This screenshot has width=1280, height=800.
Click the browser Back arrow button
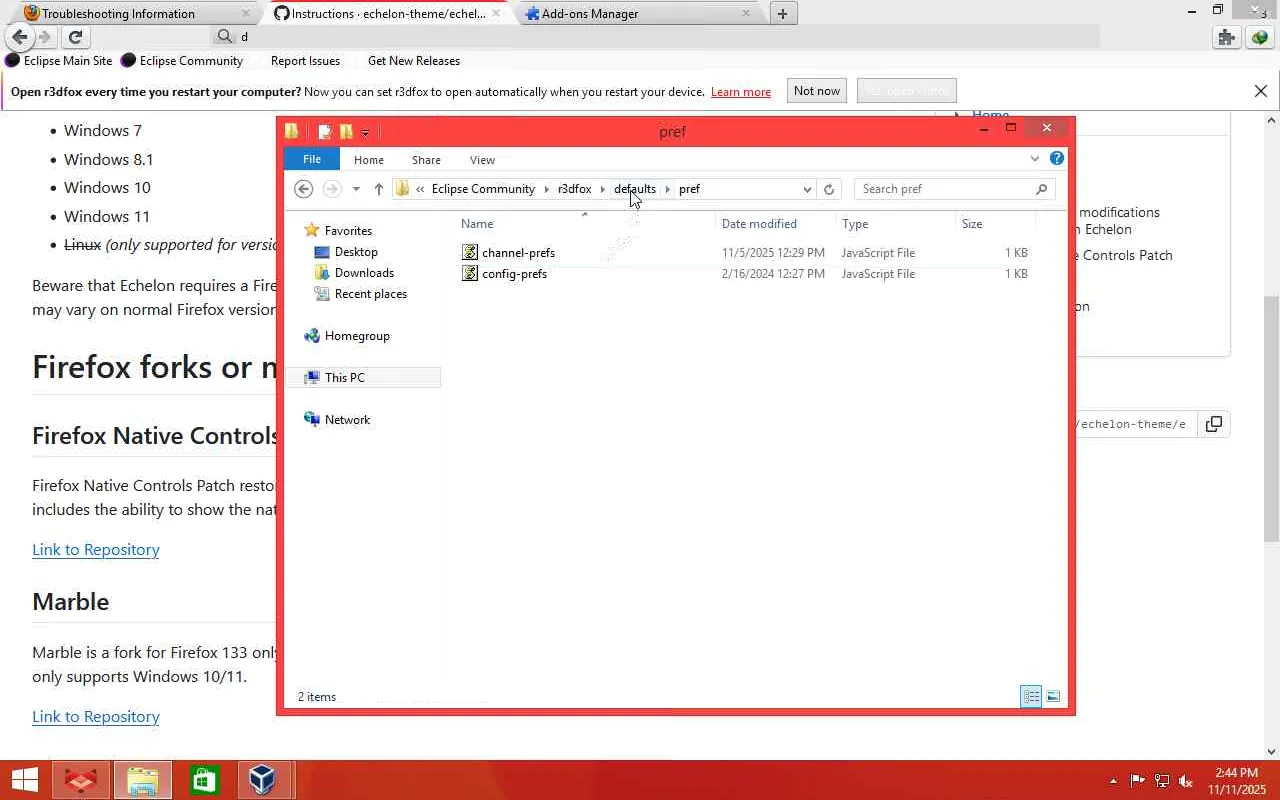pyautogui.click(x=19, y=37)
